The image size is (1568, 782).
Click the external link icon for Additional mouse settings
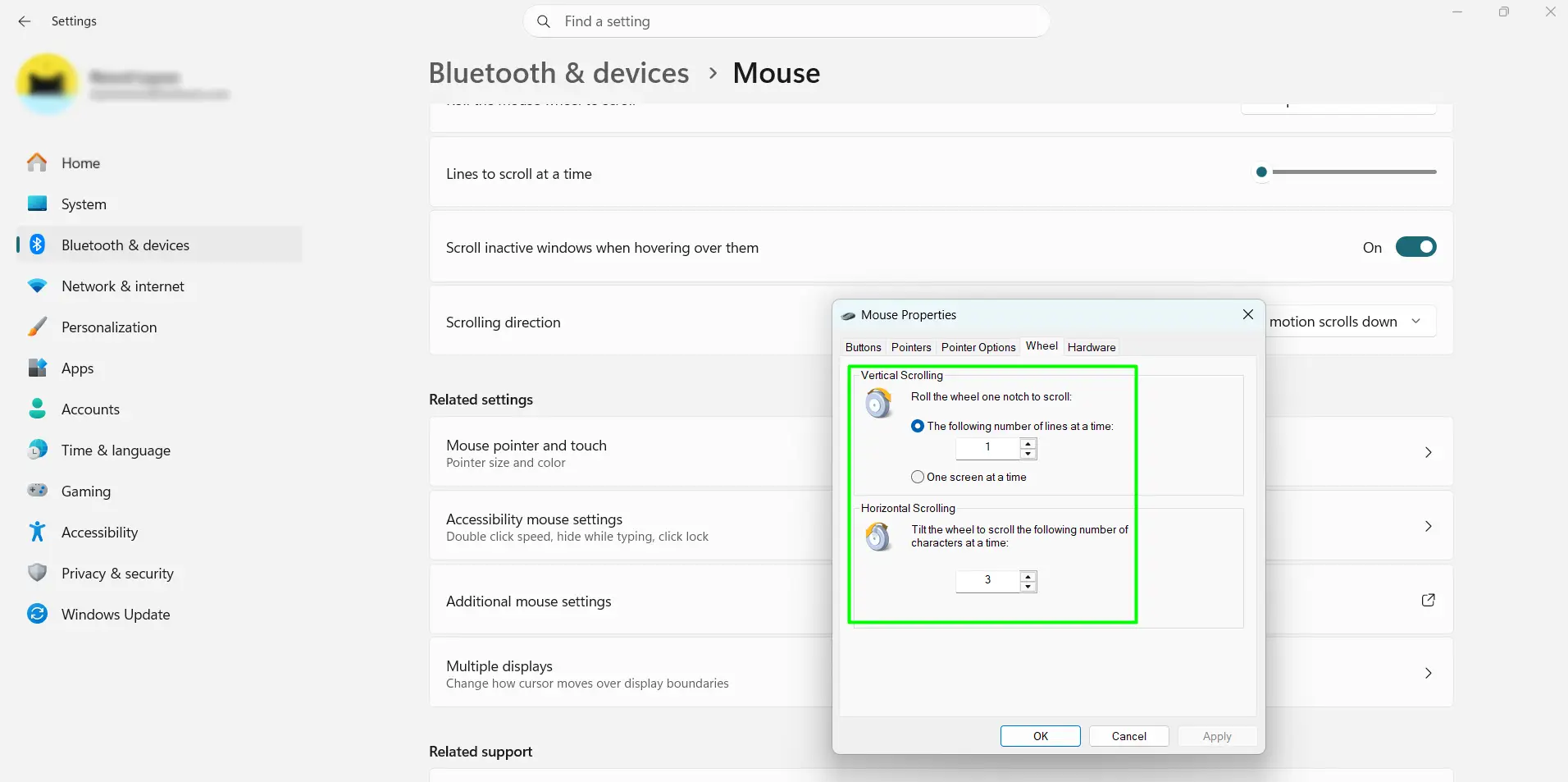coord(1428,600)
